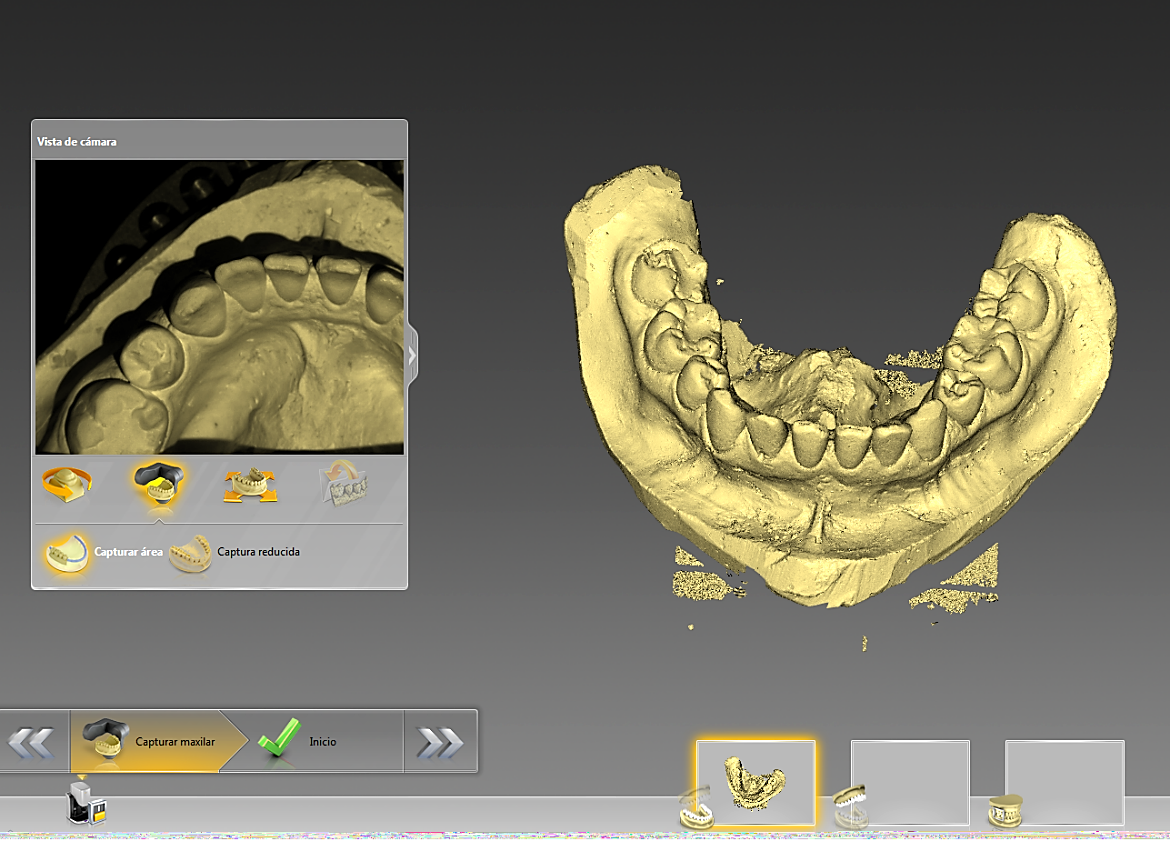Go to the next step with double arrows
The height and width of the screenshot is (851, 1170).
[x=440, y=742]
